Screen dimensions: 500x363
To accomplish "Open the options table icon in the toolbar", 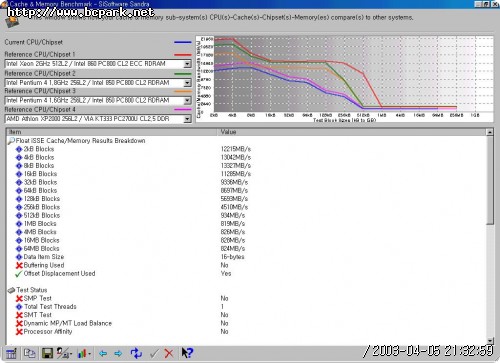I will pyautogui.click(x=11, y=353).
